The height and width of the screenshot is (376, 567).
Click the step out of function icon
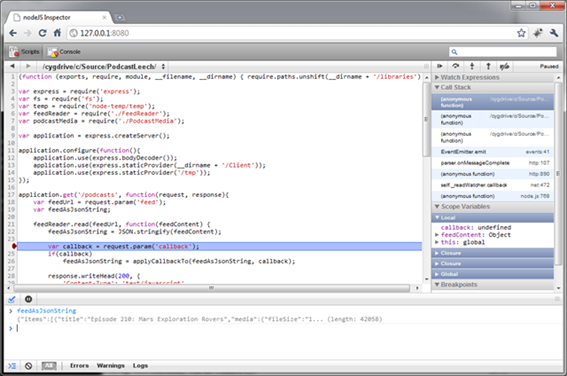(x=488, y=66)
